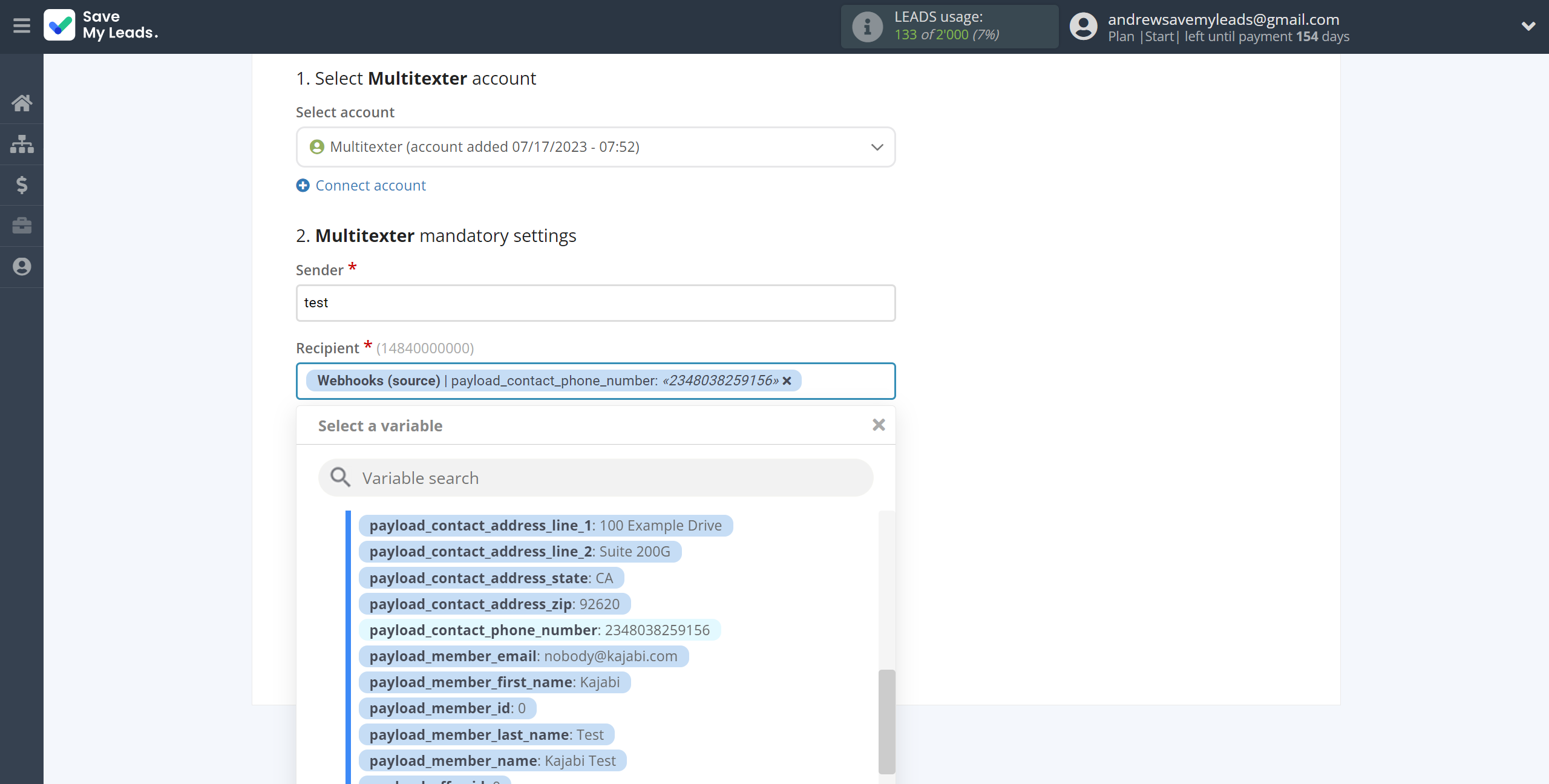Click the user avatar icon in header

(x=1083, y=27)
